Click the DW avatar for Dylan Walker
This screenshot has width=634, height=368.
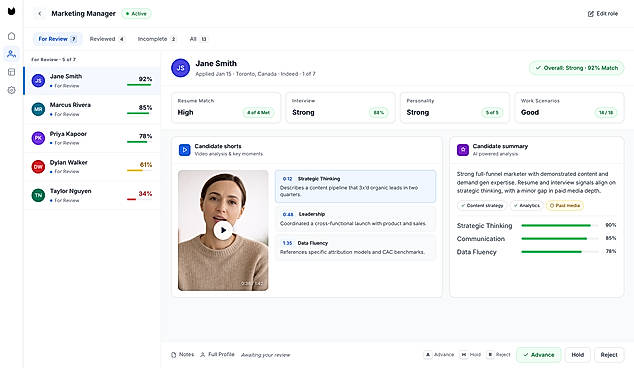coord(38,167)
